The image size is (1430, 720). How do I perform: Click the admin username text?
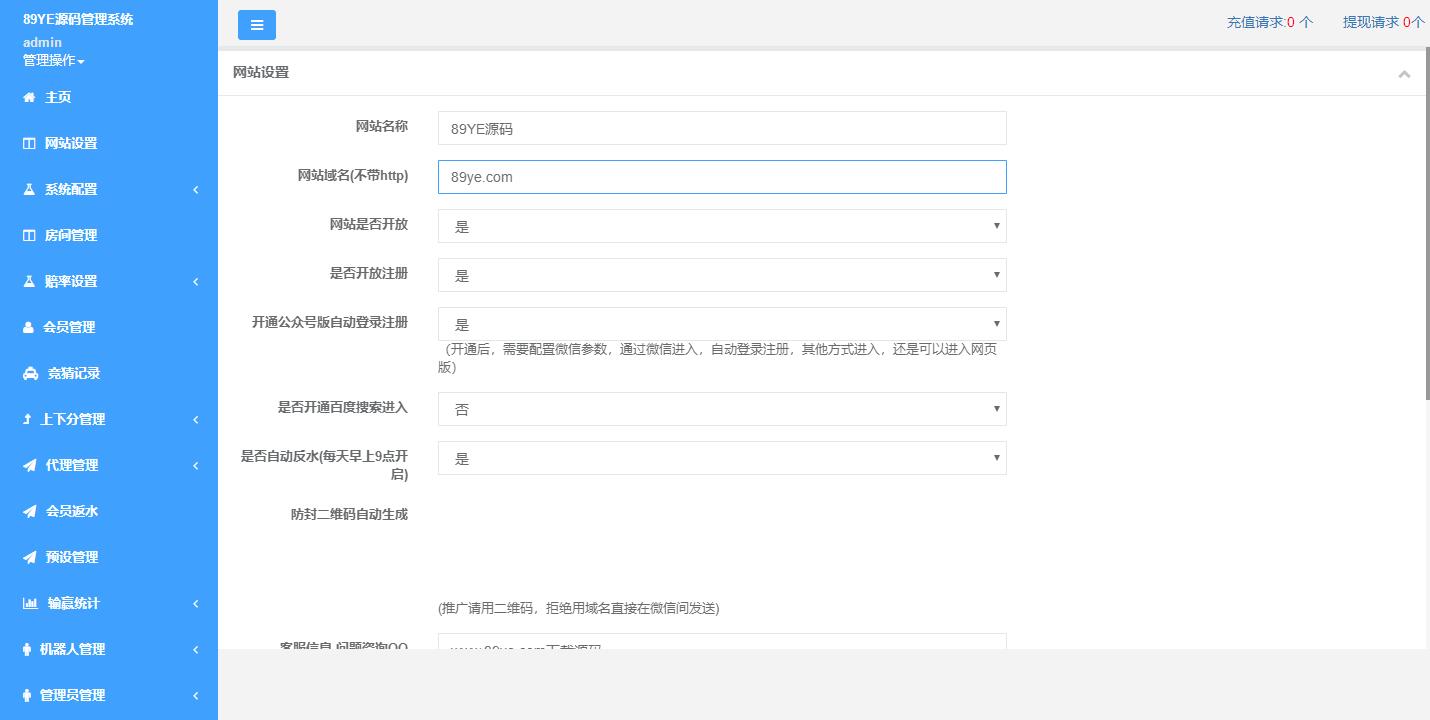(42, 42)
